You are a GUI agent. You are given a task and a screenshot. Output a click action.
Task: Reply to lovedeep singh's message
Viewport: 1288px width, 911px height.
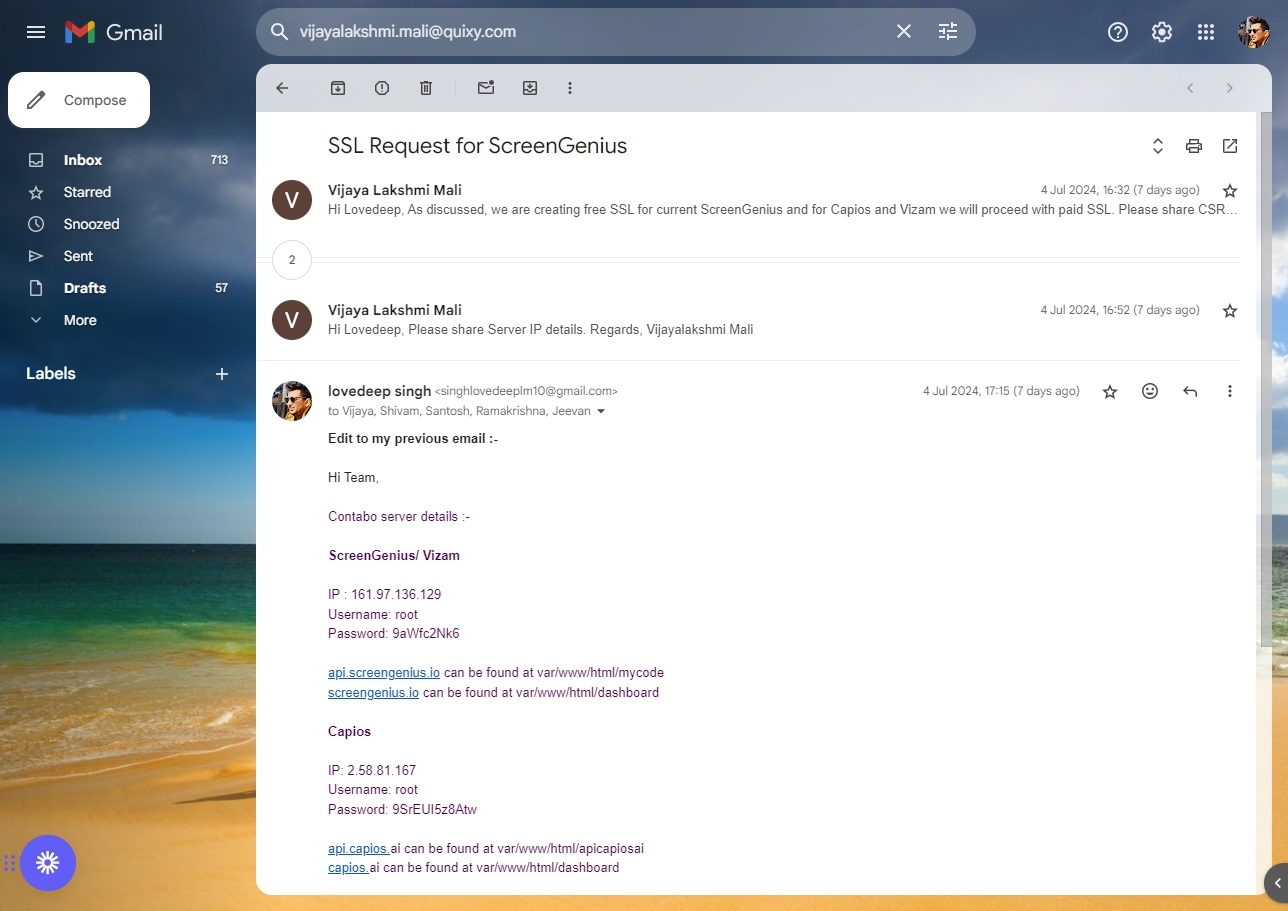(x=1190, y=392)
